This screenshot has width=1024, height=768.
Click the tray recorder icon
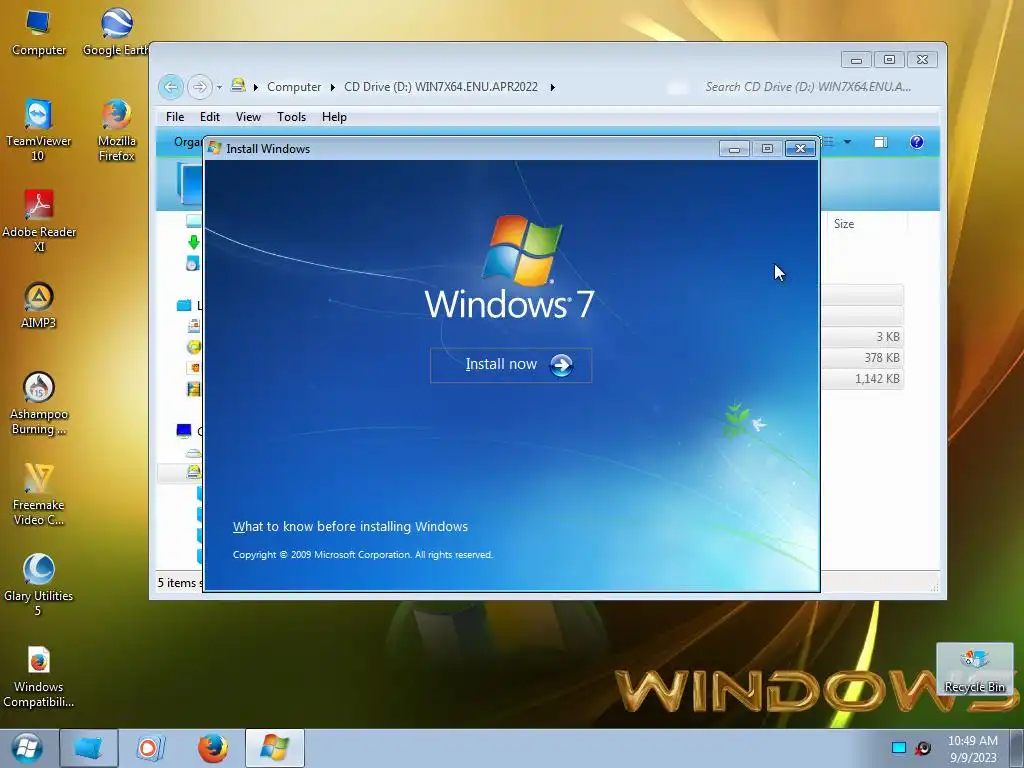[923, 748]
